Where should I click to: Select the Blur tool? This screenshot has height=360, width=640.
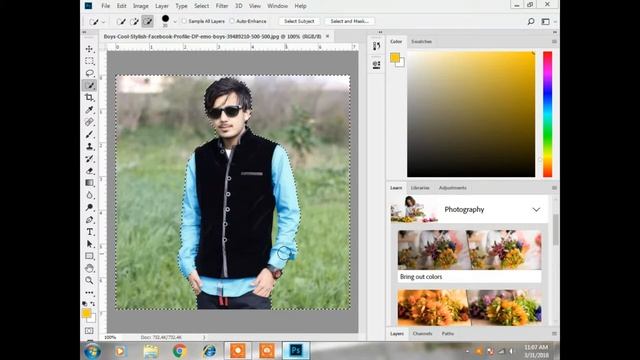[x=89, y=195]
